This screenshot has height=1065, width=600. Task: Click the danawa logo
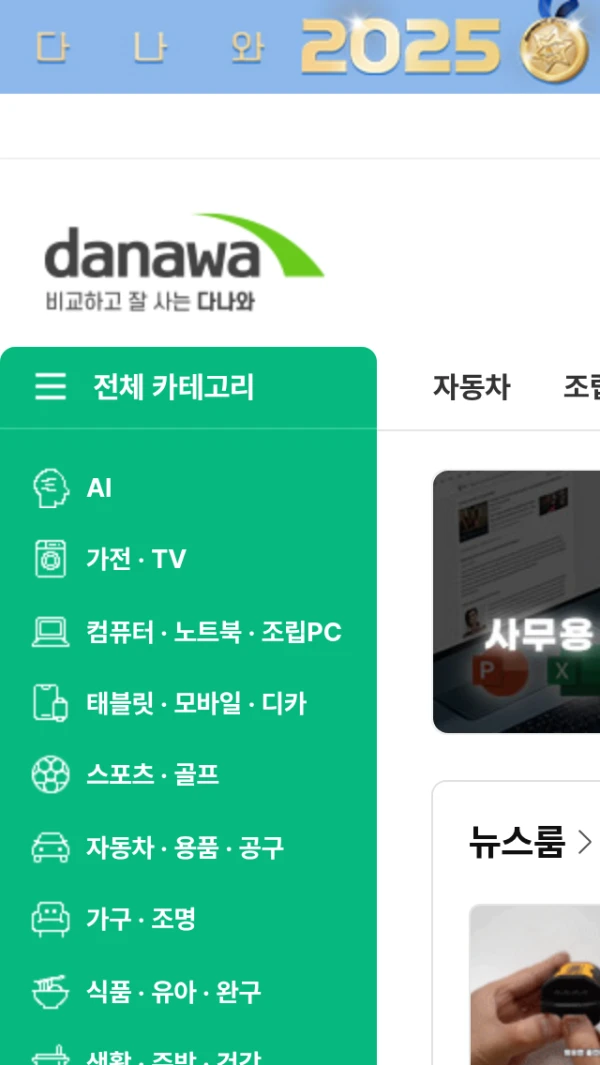pos(184,262)
